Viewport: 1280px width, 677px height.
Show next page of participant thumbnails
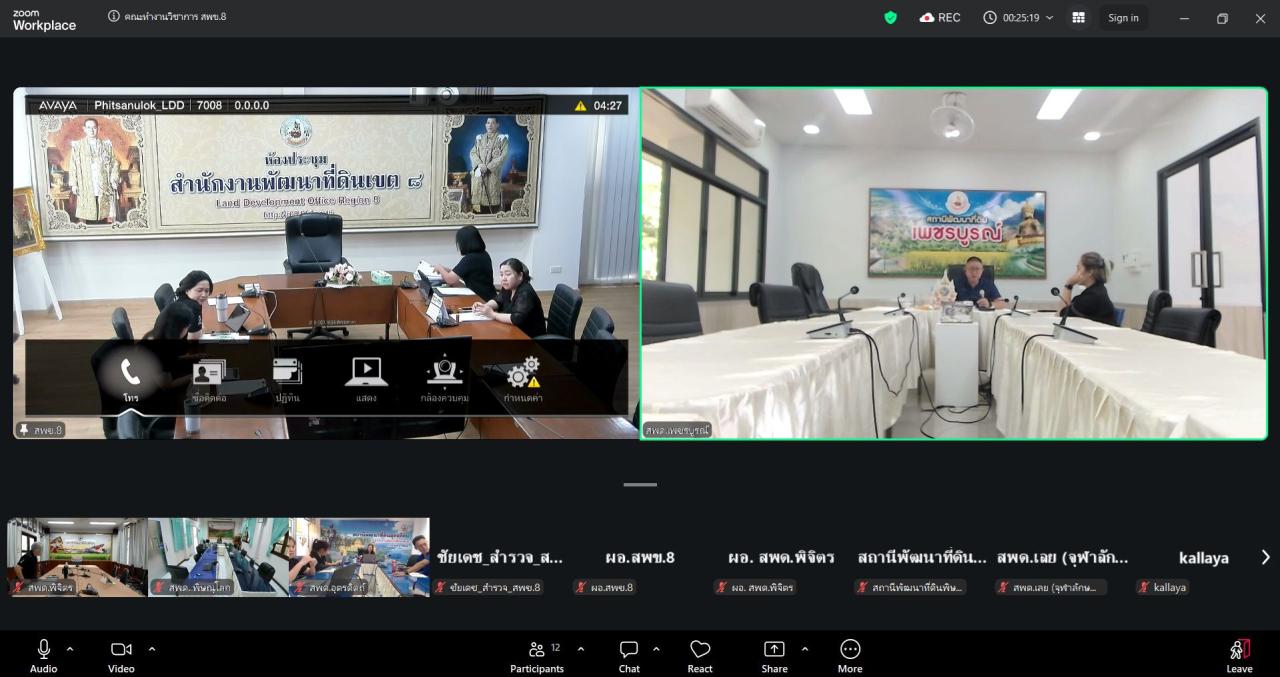1265,557
